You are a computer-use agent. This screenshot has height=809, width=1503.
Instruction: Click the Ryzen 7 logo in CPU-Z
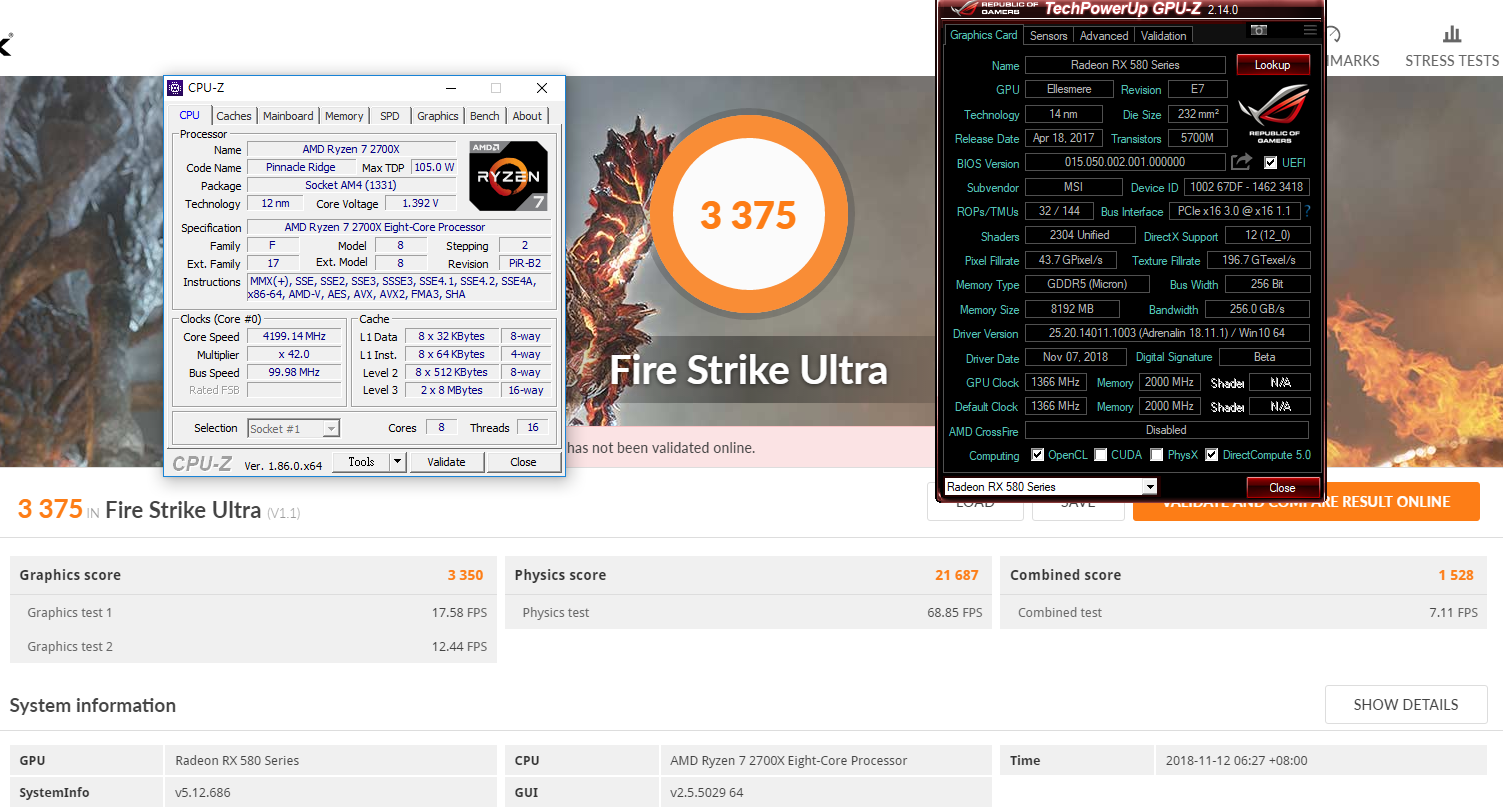point(509,175)
